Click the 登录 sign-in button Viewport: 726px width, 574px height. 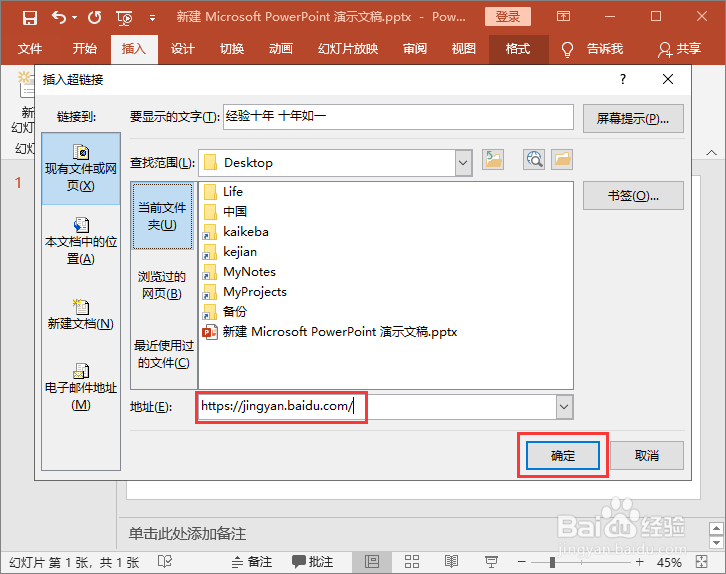pos(507,17)
